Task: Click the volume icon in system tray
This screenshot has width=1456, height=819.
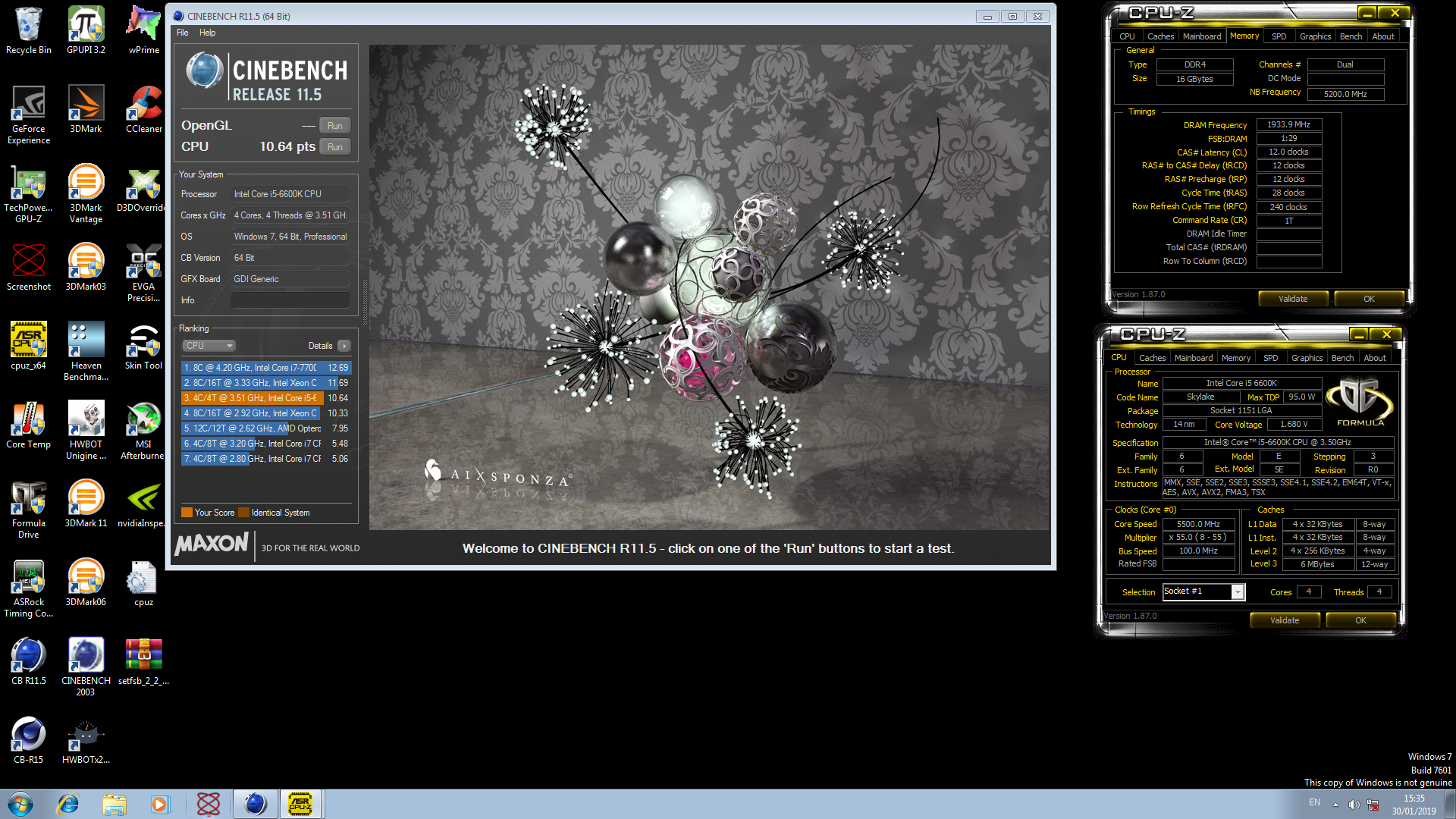Action: pyautogui.click(x=1354, y=804)
